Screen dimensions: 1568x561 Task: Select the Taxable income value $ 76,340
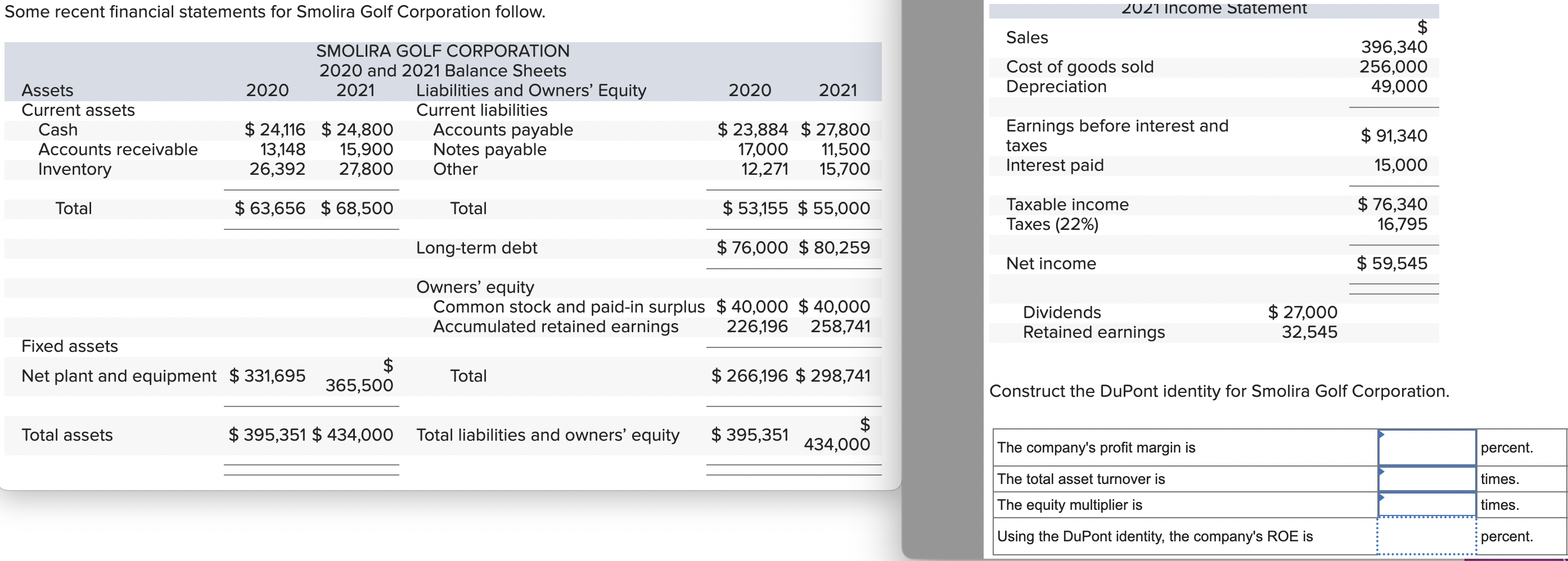point(1392,205)
